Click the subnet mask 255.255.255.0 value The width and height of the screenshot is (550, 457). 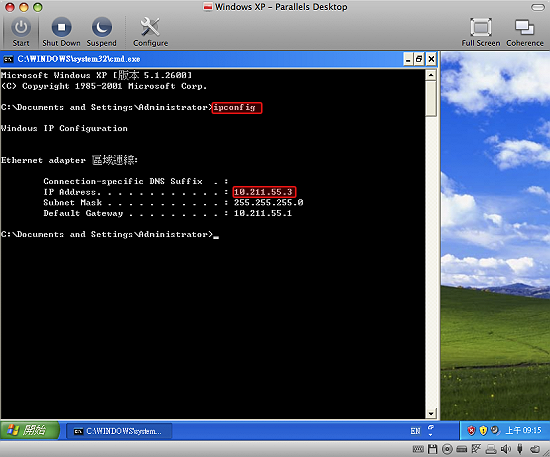[269, 202]
